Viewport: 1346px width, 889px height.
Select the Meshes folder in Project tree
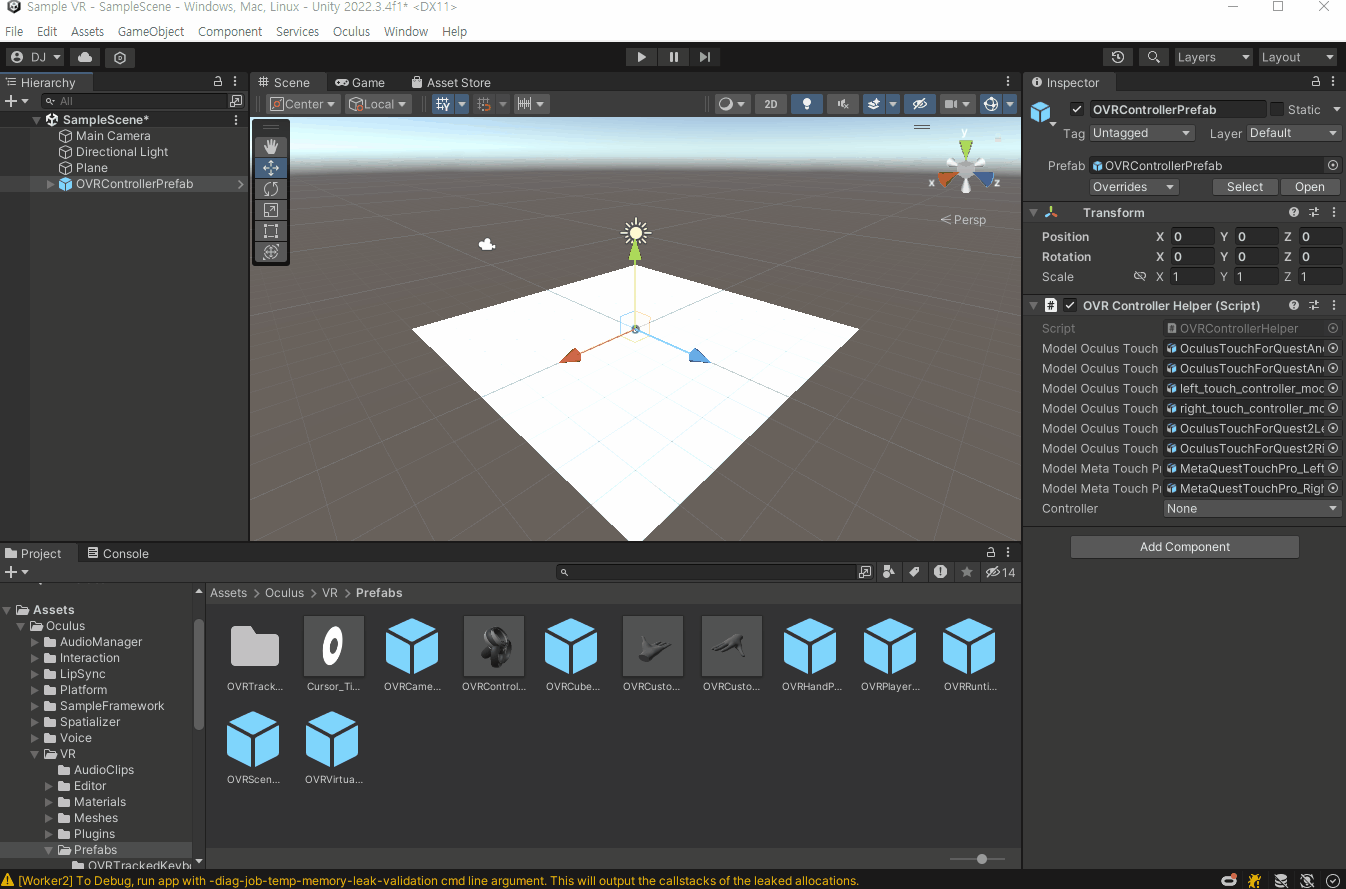pos(96,818)
